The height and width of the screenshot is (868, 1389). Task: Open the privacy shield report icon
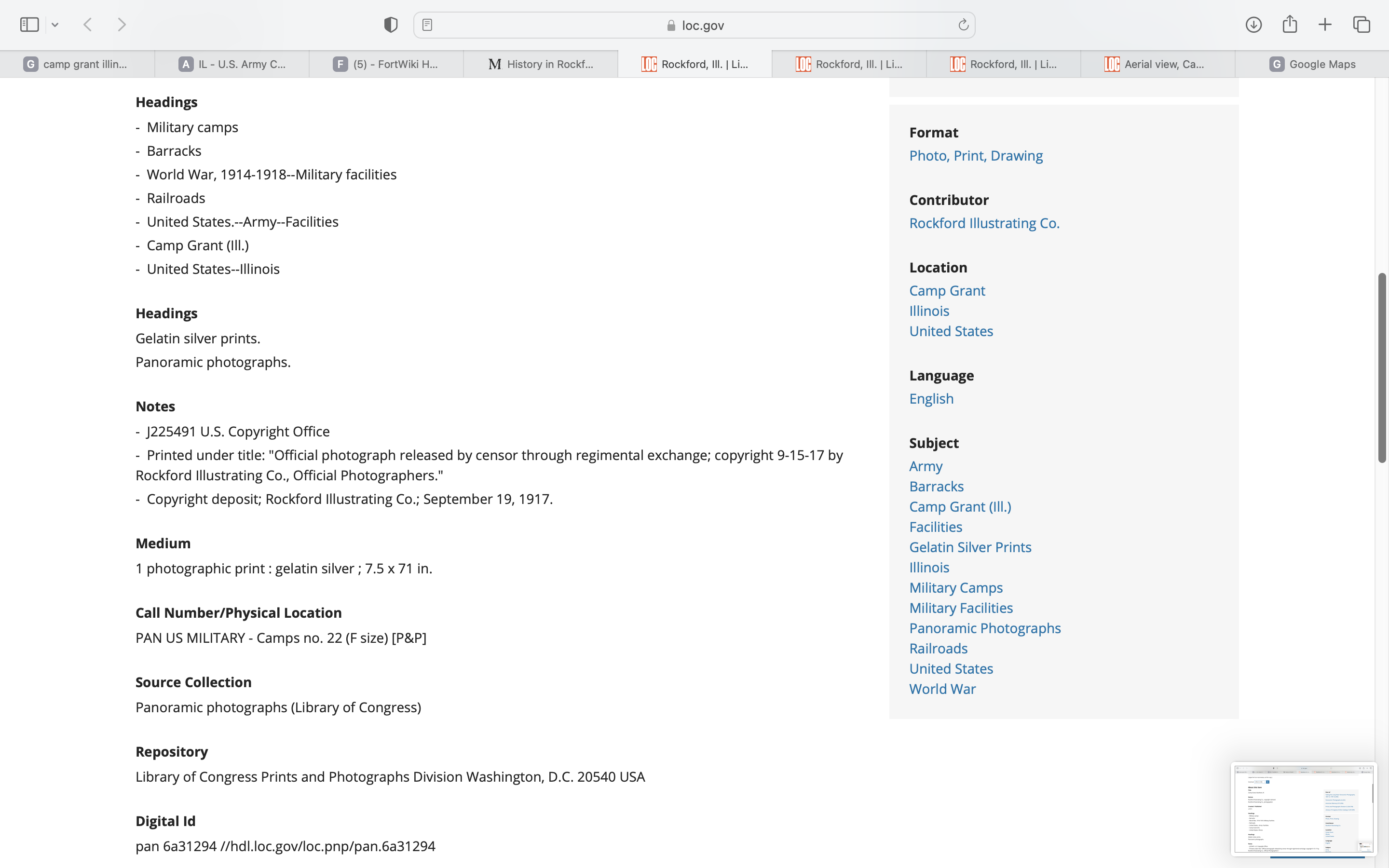click(390, 25)
